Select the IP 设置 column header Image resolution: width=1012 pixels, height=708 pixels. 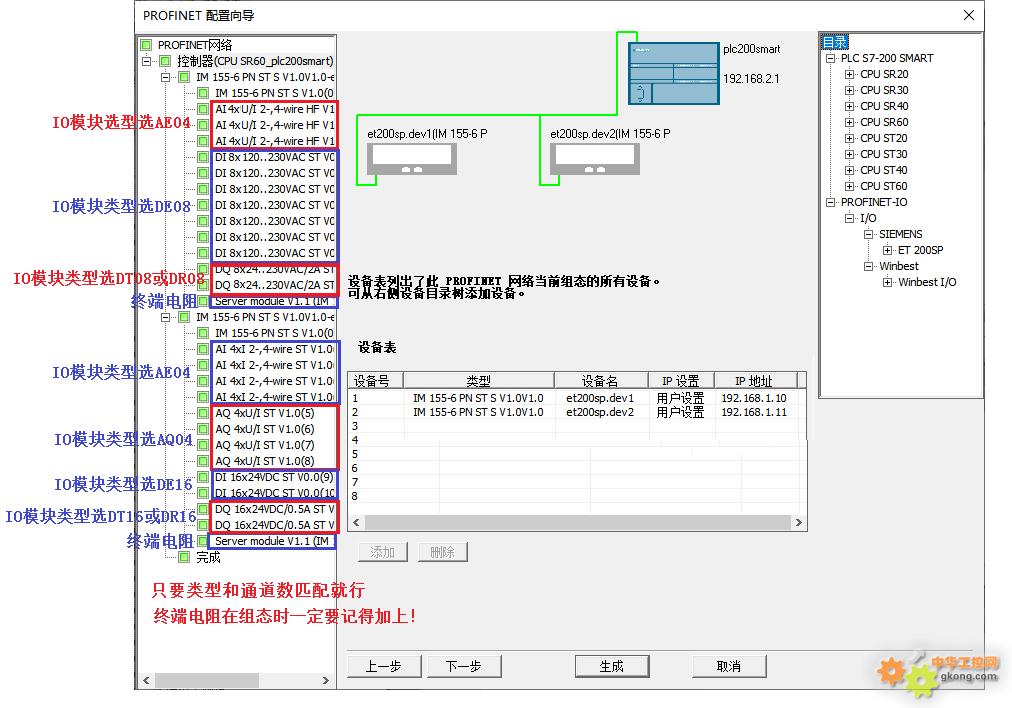[x=682, y=380]
